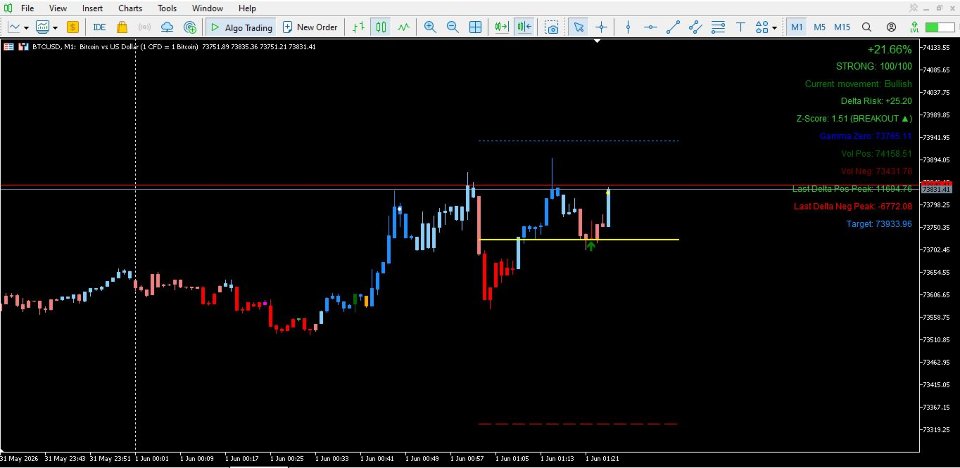Open the Charts menu
This screenshot has height=468, width=960.
pos(130,9)
